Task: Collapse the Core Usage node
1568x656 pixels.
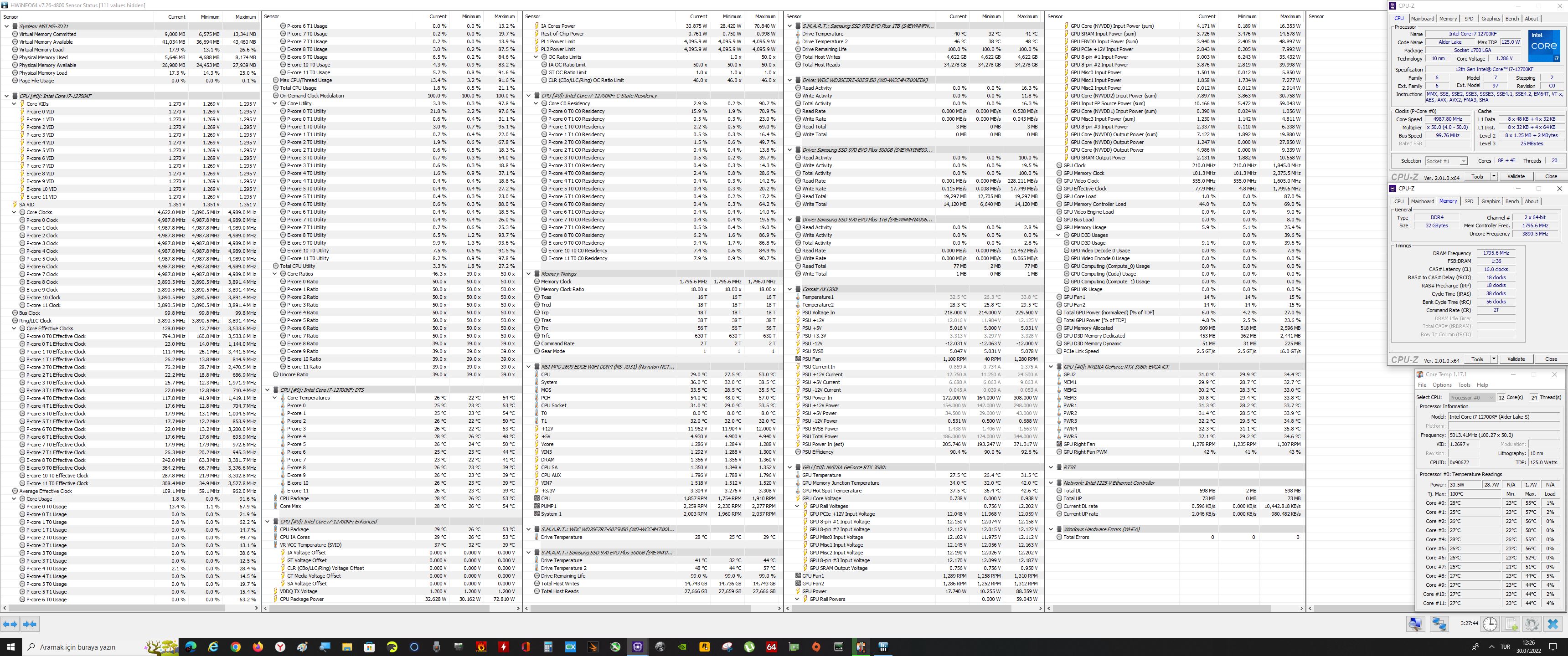Action: [14, 499]
